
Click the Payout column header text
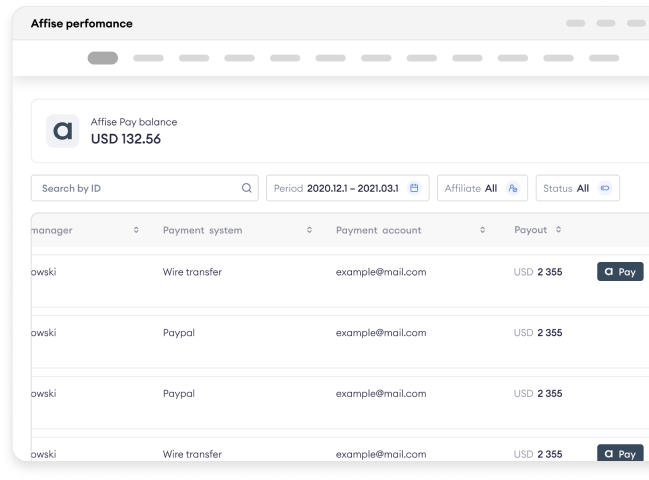coord(530,230)
